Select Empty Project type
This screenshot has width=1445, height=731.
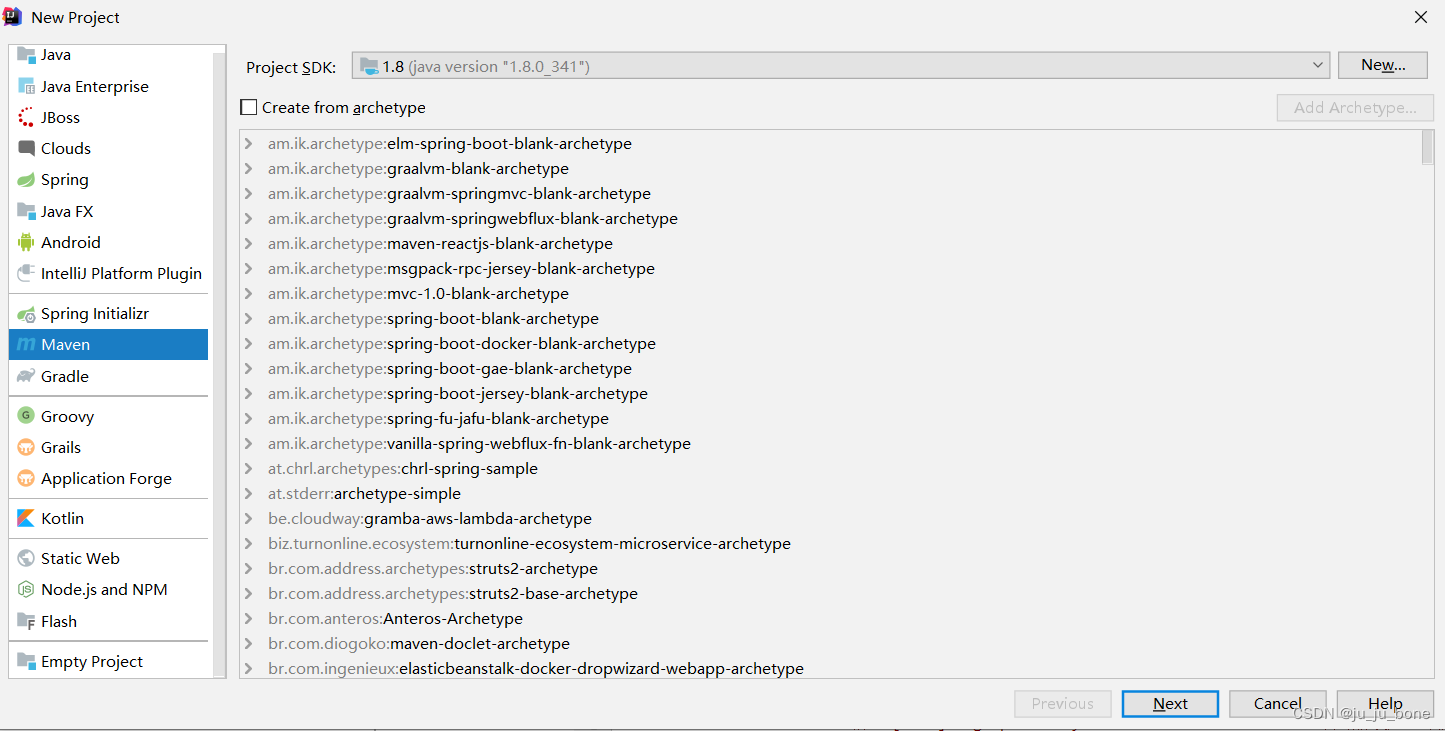tap(109, 661)
